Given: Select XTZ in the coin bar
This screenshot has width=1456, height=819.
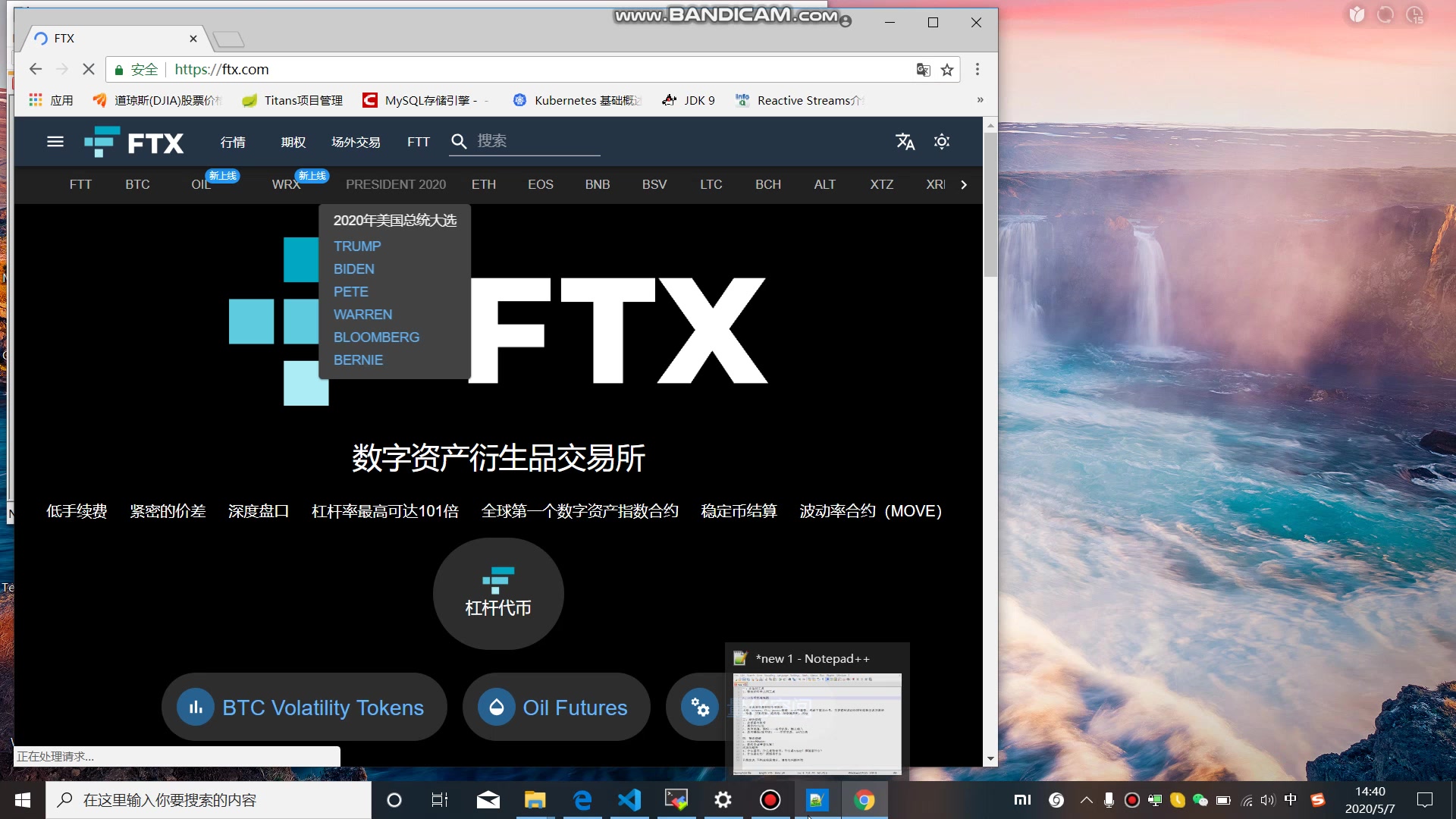Looking at the screenshot, I should (882, 184).
